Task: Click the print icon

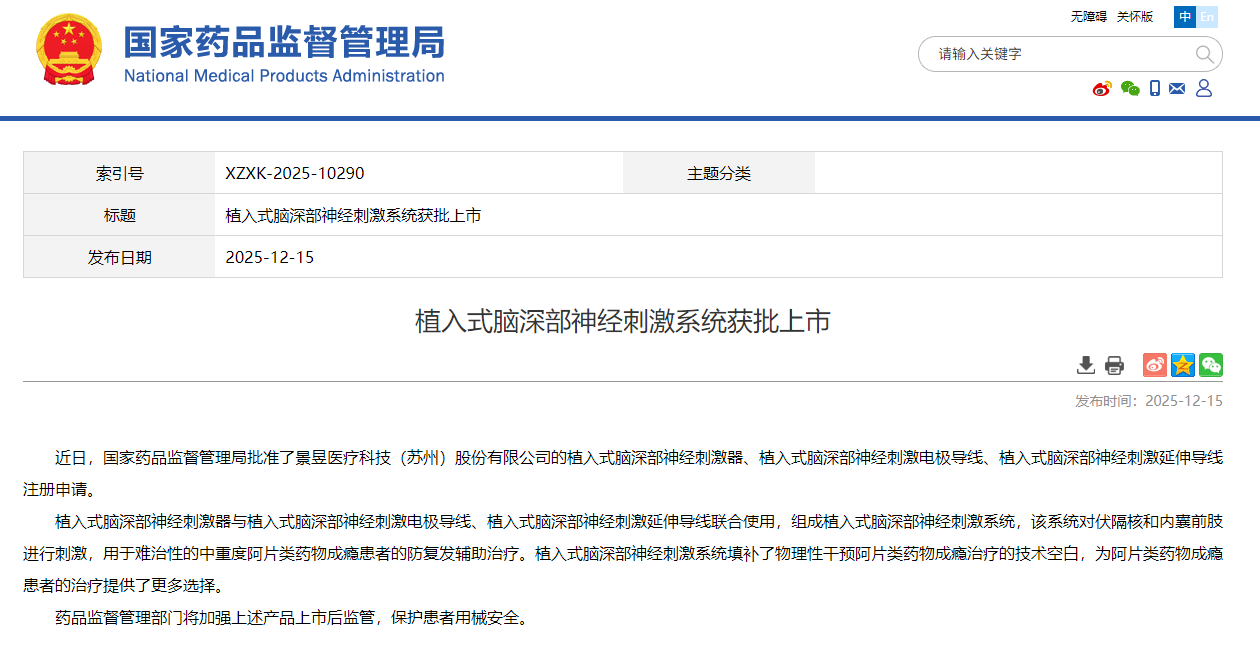Action: 1112,365
